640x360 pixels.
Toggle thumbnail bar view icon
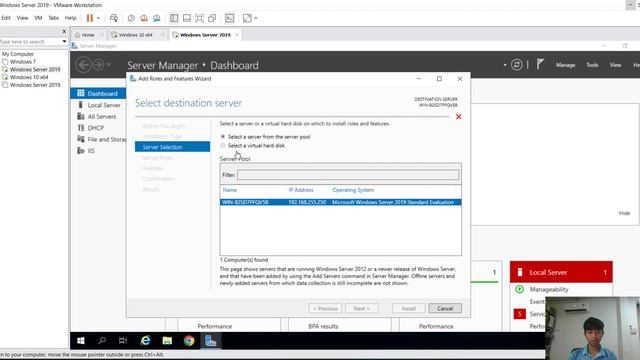click(x=187, y=18)
